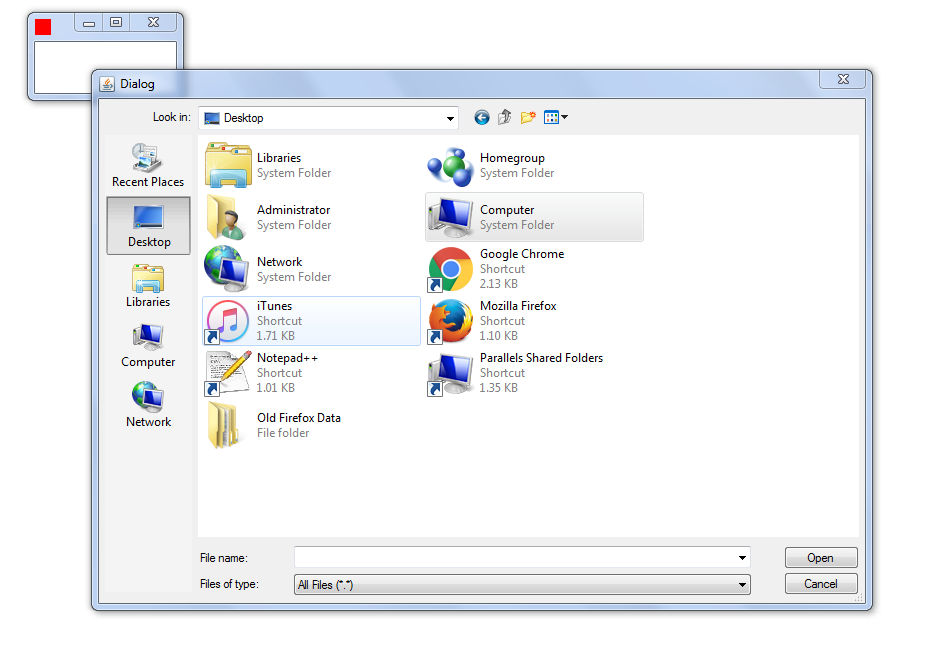Expand the Look in dropdown

click(x=450, y=118)
